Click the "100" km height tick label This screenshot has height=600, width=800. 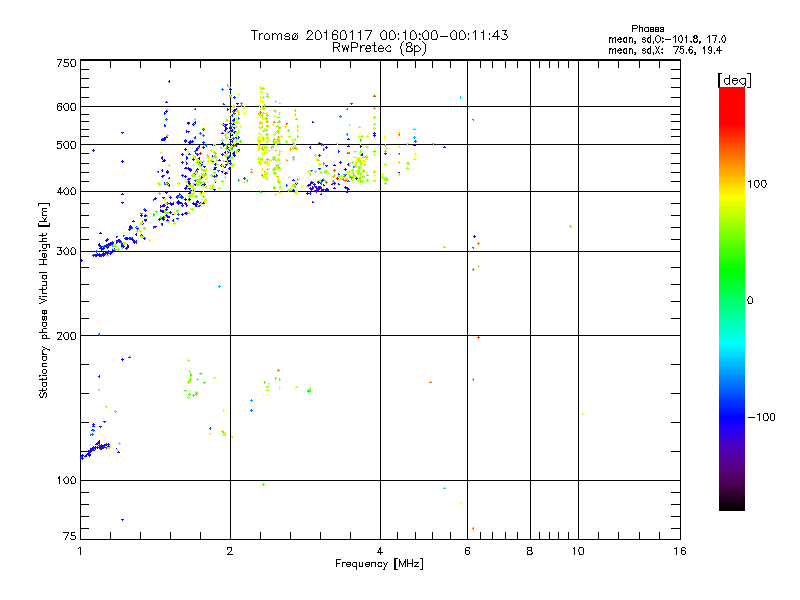click(66, 481)
